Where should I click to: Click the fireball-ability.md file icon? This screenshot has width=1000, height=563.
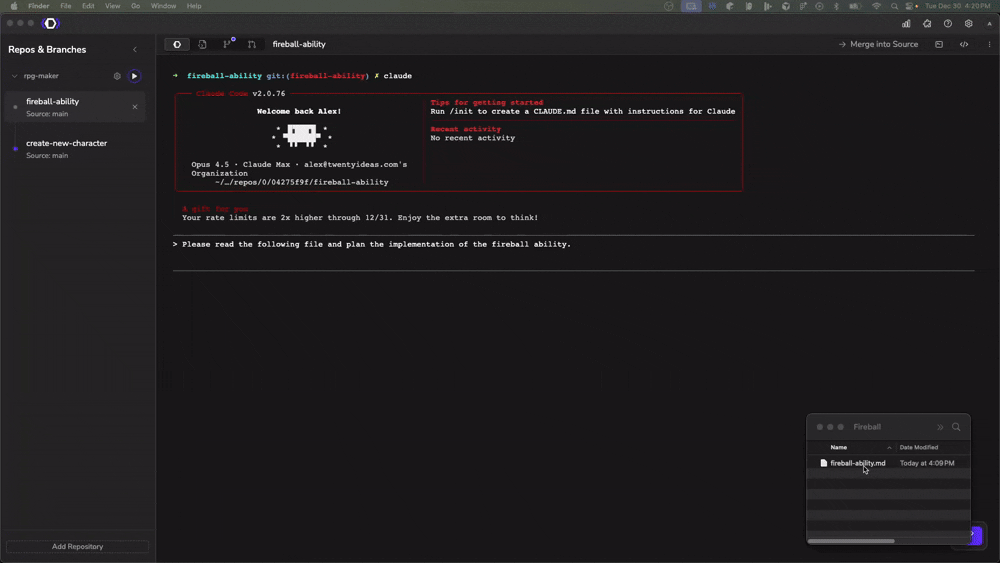[823, 463]
